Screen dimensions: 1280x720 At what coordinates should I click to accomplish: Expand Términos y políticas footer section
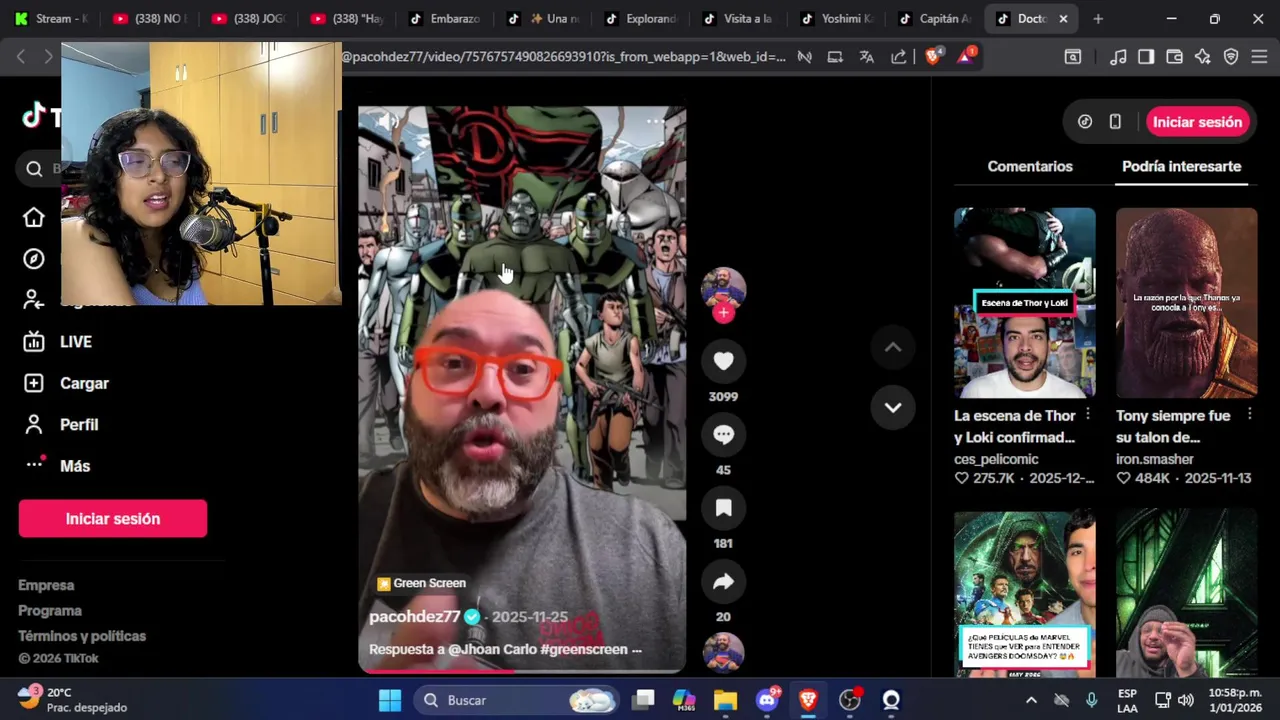(x=82, y=636)
